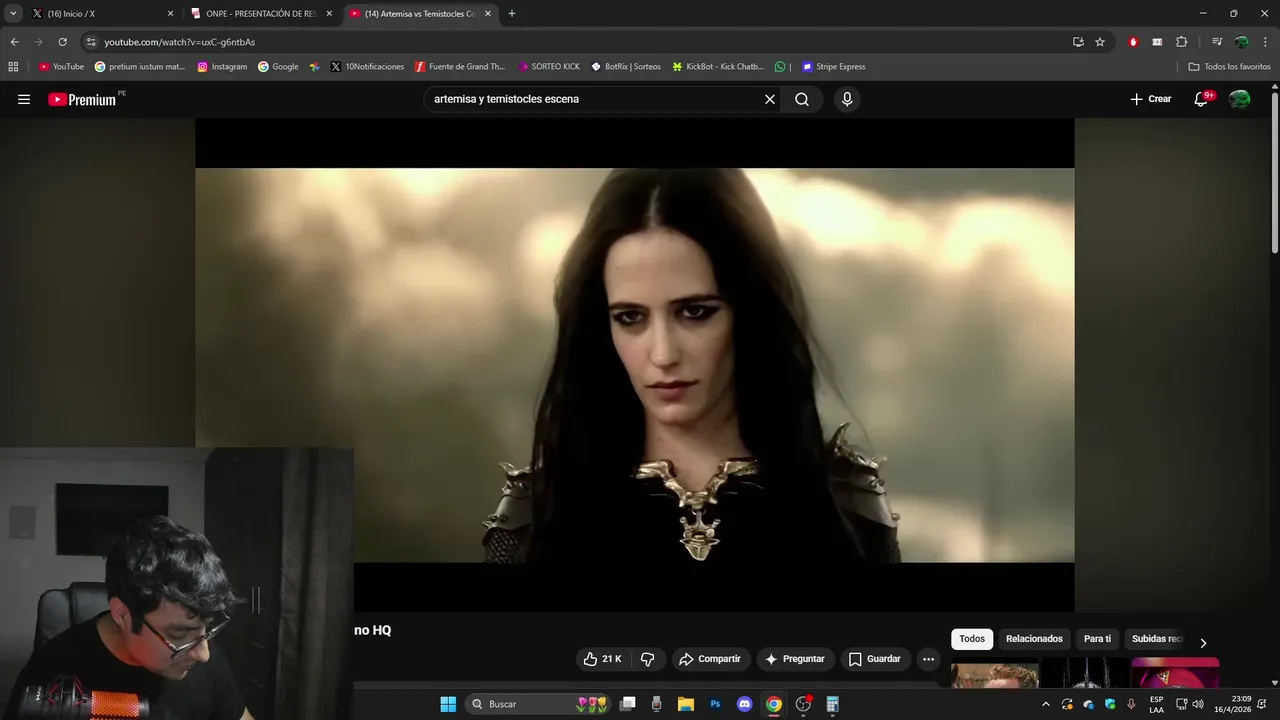
Task: View site information icon in address bar
Action: pos(91,42)
